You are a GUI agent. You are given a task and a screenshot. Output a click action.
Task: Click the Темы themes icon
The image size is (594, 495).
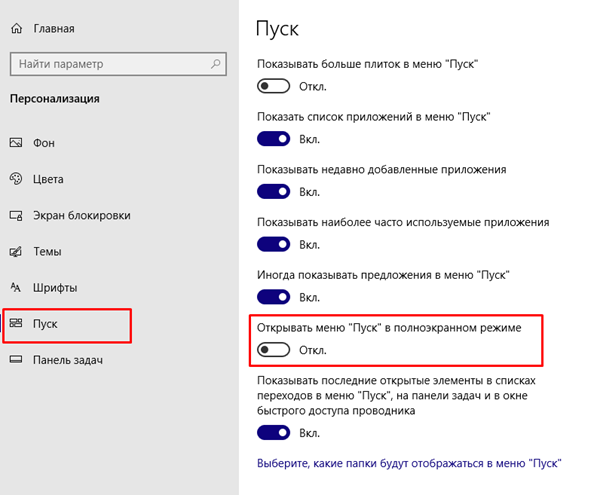(16, 251)
